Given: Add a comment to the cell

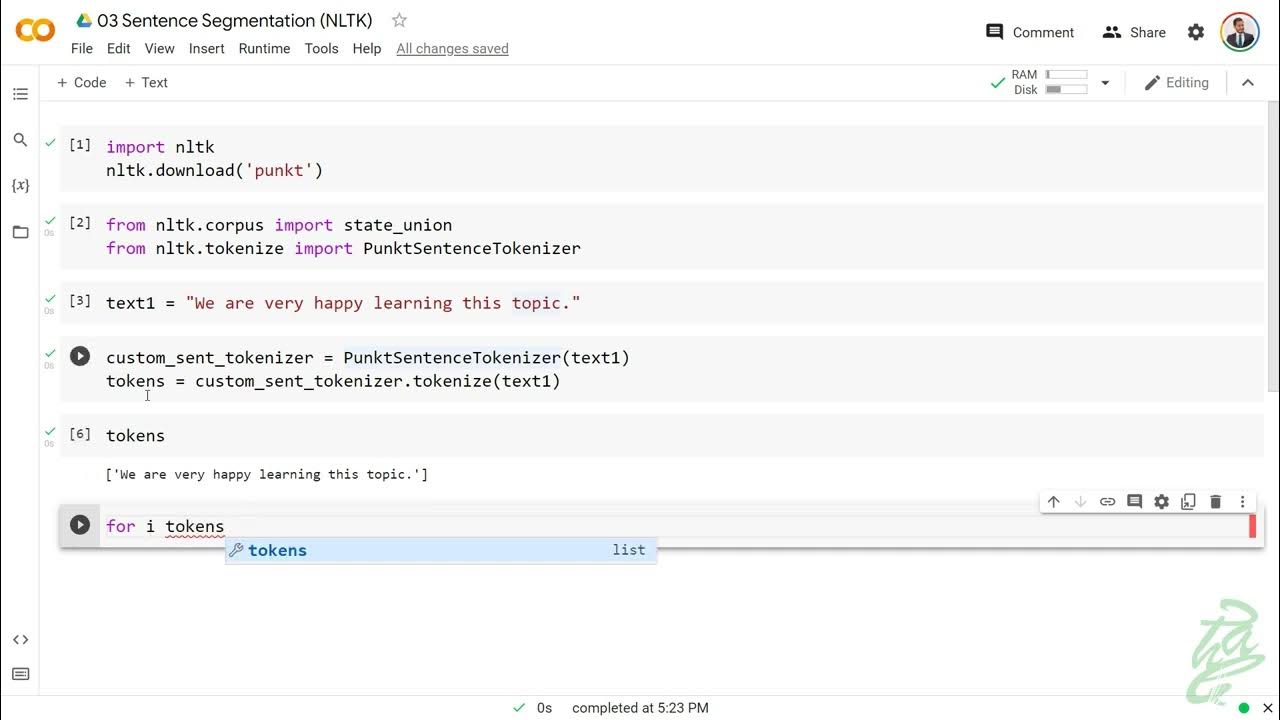Looking at the screenshot, I should [1134, 502].
